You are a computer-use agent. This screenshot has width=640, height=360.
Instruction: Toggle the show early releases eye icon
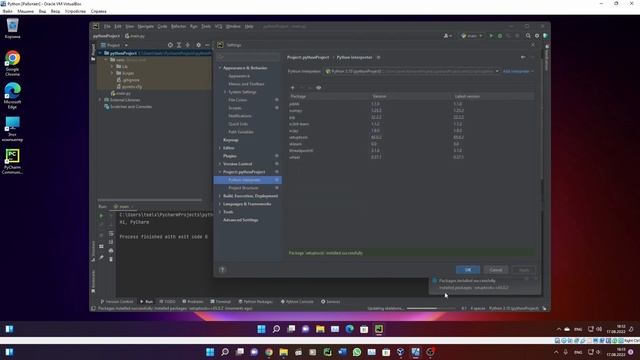[318, 87]
